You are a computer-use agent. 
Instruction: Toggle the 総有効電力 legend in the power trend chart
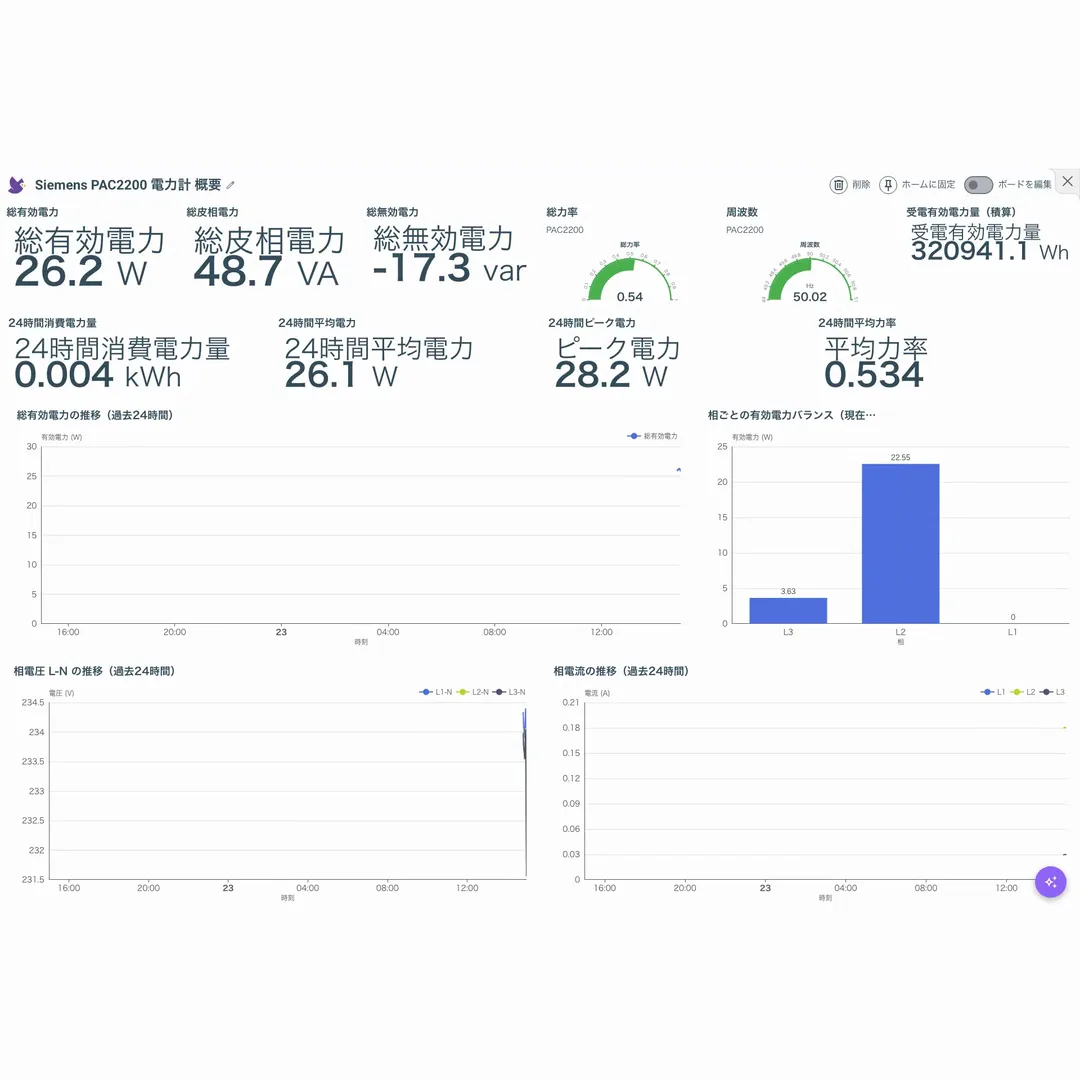(x=652, y=436)
